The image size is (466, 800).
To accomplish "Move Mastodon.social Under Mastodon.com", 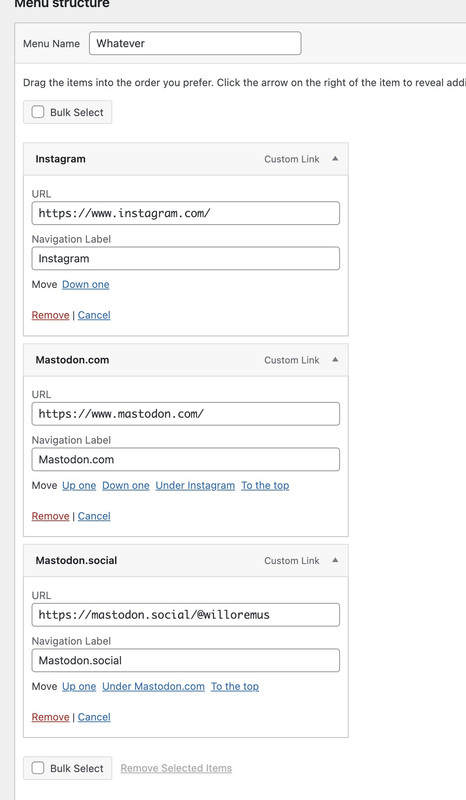I will [153, 687].
